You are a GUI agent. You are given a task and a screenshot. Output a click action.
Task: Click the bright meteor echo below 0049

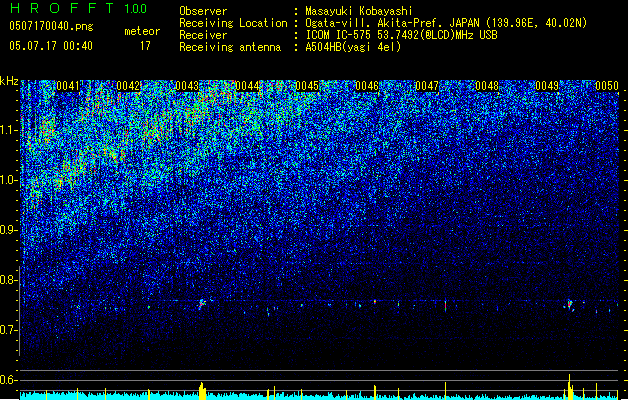(570, 305)
